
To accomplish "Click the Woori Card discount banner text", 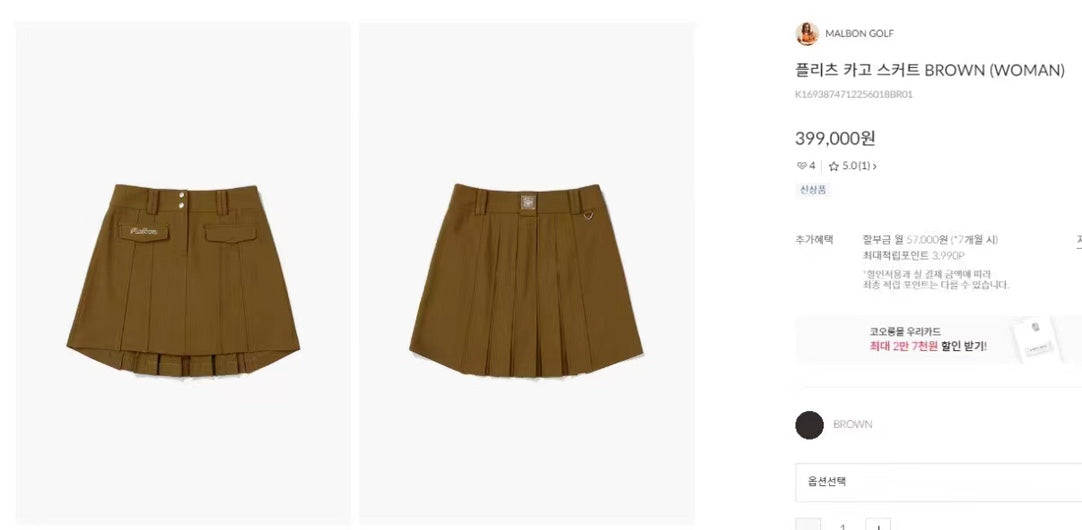I will (x=927, y=339).
